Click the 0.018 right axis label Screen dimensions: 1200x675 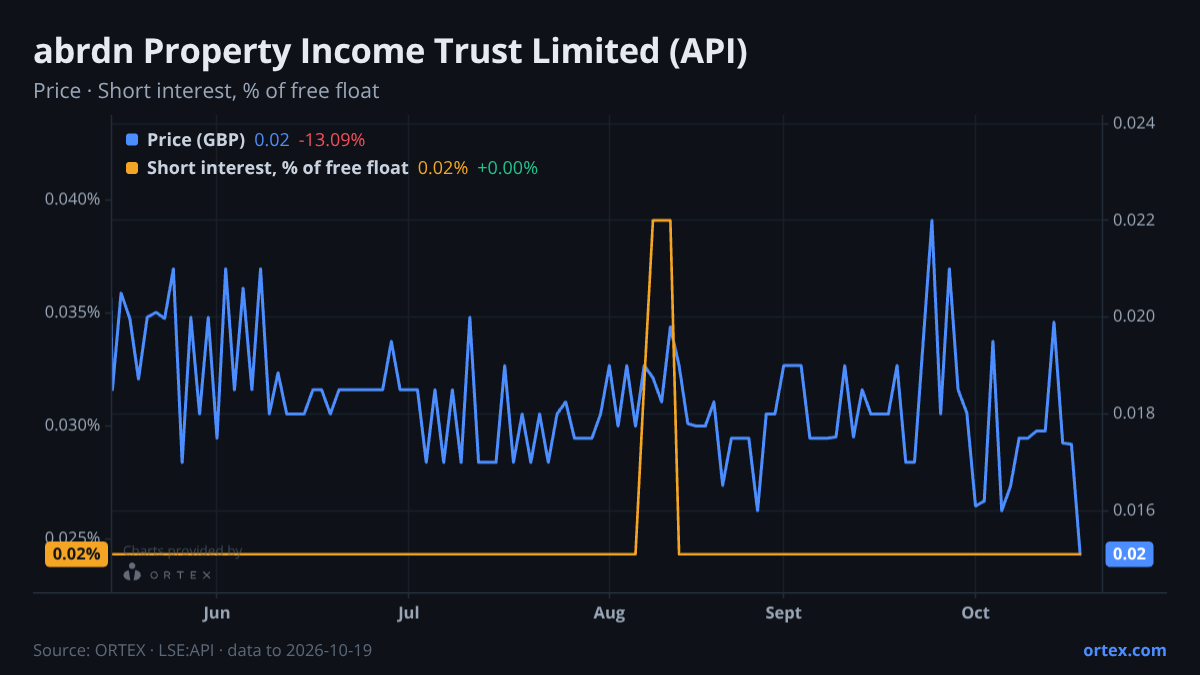pyautogui.click(x=1135, y=413)
